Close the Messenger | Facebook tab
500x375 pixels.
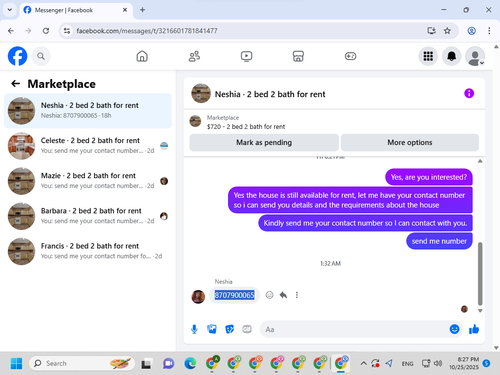(125, 10)
